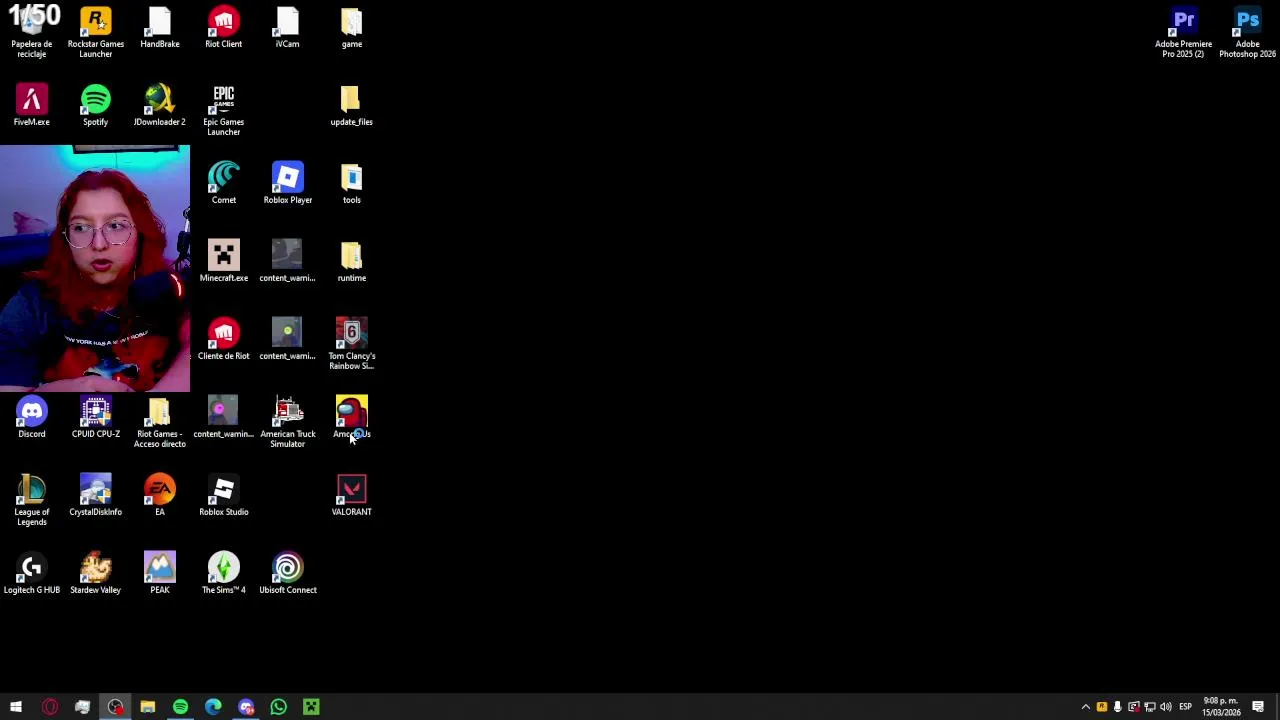The width and height of the screenshot is (1280, 720).
Task: Launch Adobe Premiere Pro 2025
Action: click(x=1184, y=32)
